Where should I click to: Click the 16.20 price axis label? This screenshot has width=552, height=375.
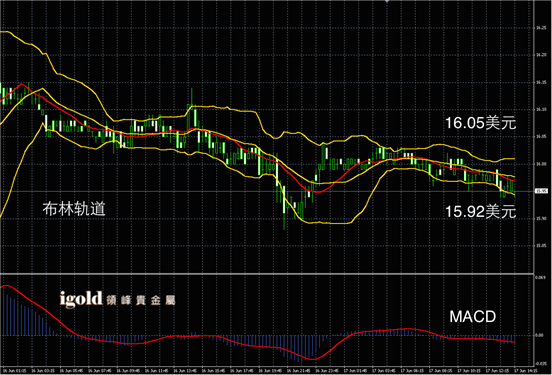(541, 55)
